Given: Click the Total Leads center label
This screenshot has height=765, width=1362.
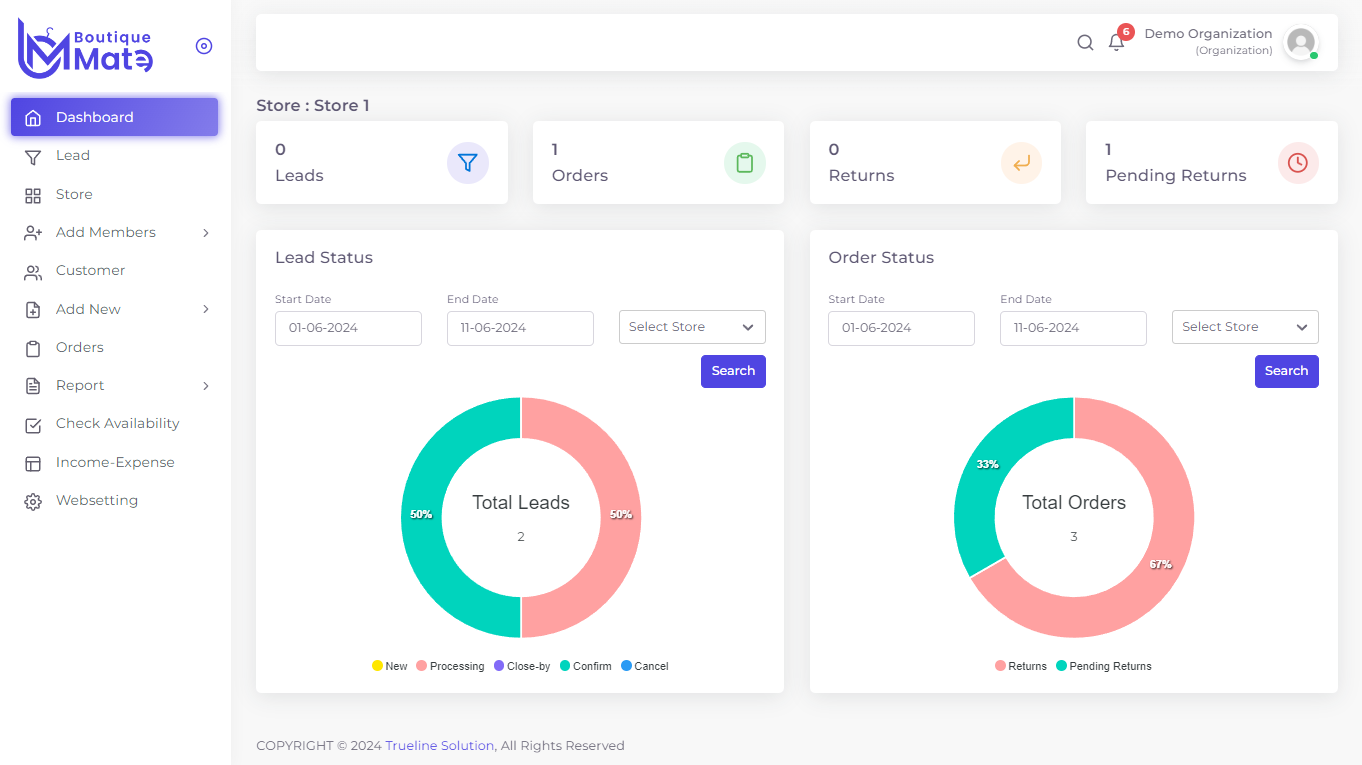Looking at the screenshot, I should (x=521, y=503).
